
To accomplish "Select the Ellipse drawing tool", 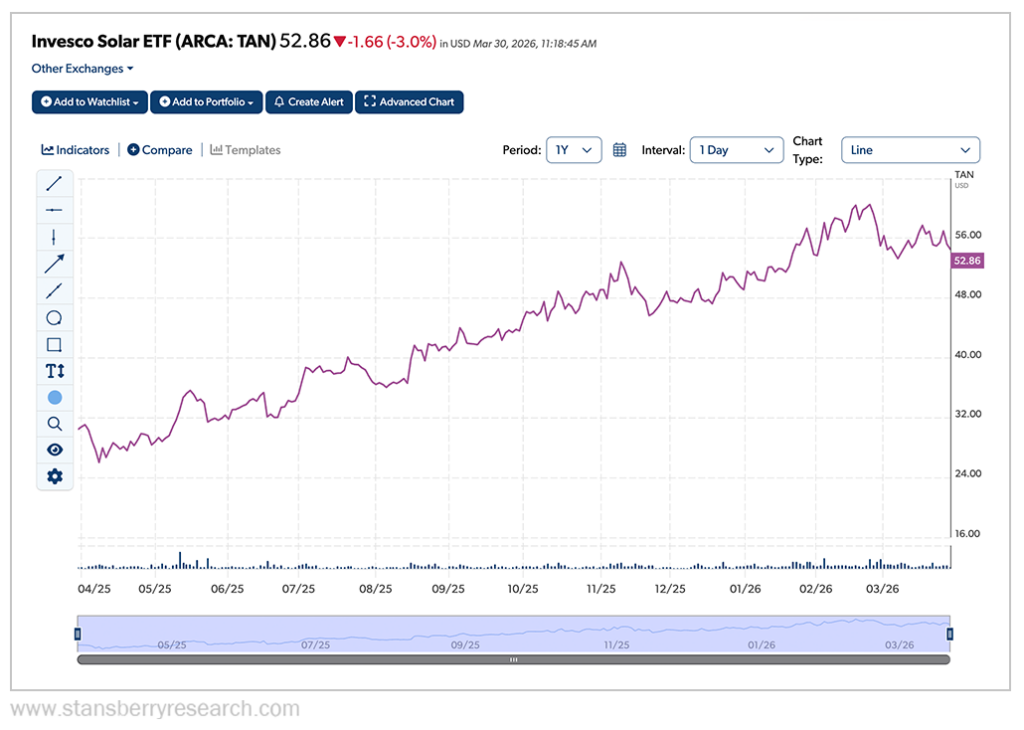I will point(54,317).
